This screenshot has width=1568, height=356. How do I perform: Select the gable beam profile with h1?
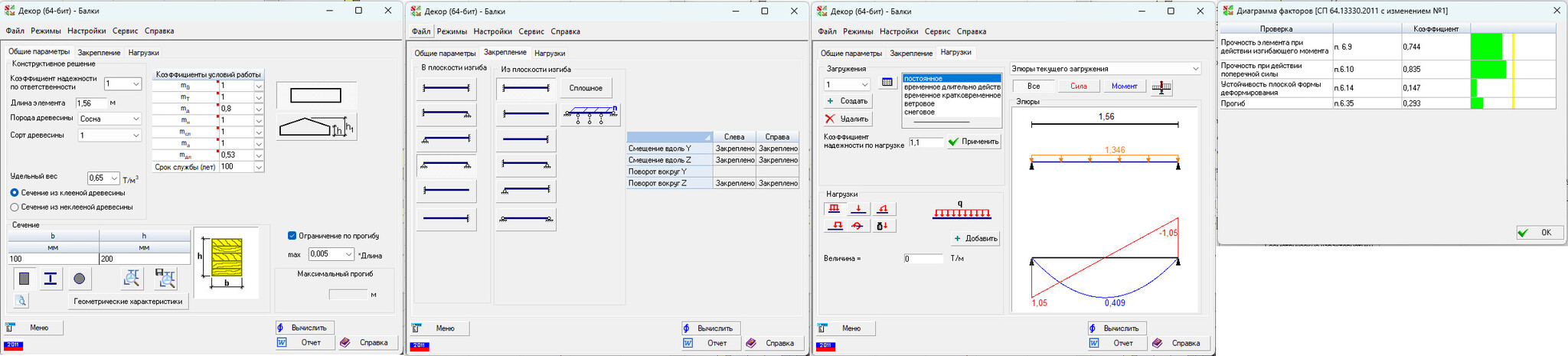(316, 127)
